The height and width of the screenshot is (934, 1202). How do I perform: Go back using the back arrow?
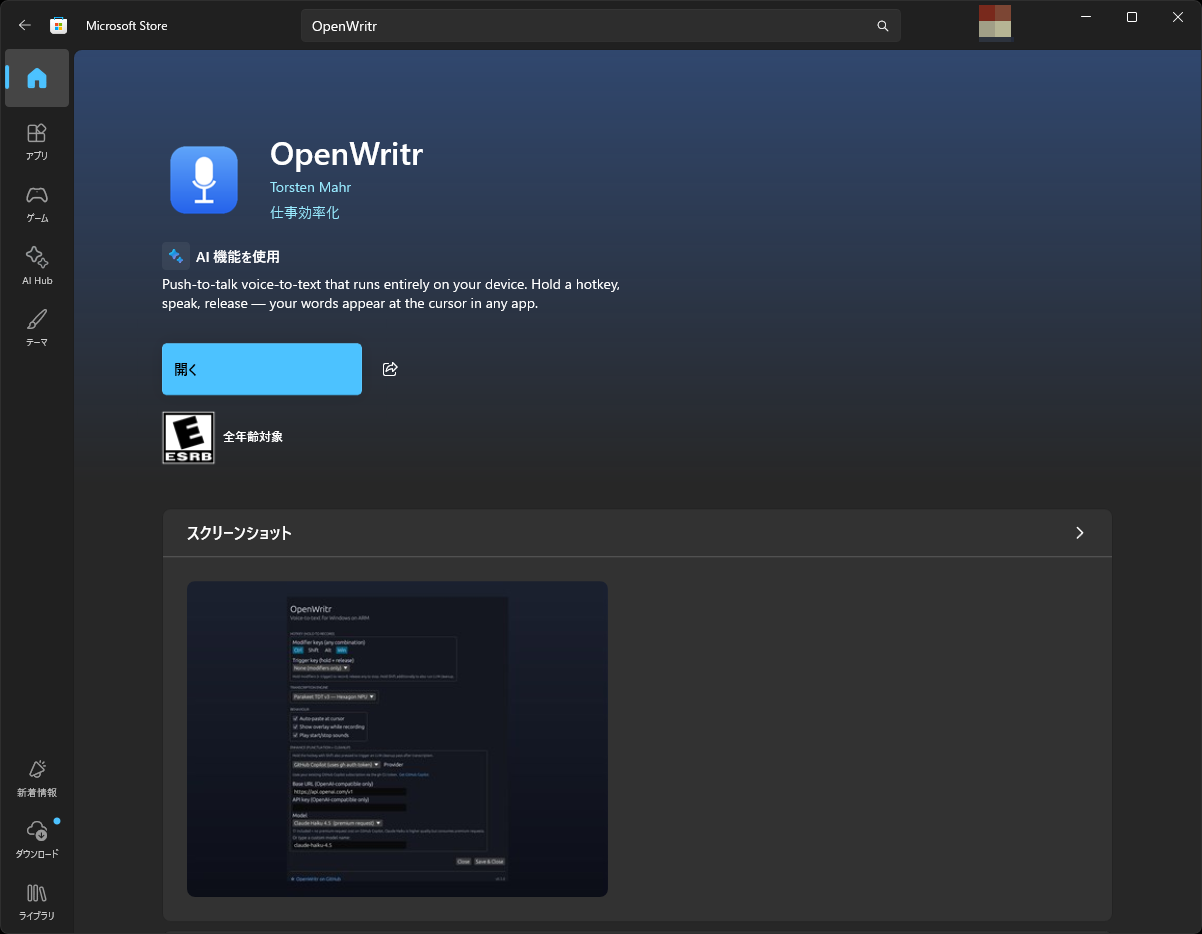(25, 25)
